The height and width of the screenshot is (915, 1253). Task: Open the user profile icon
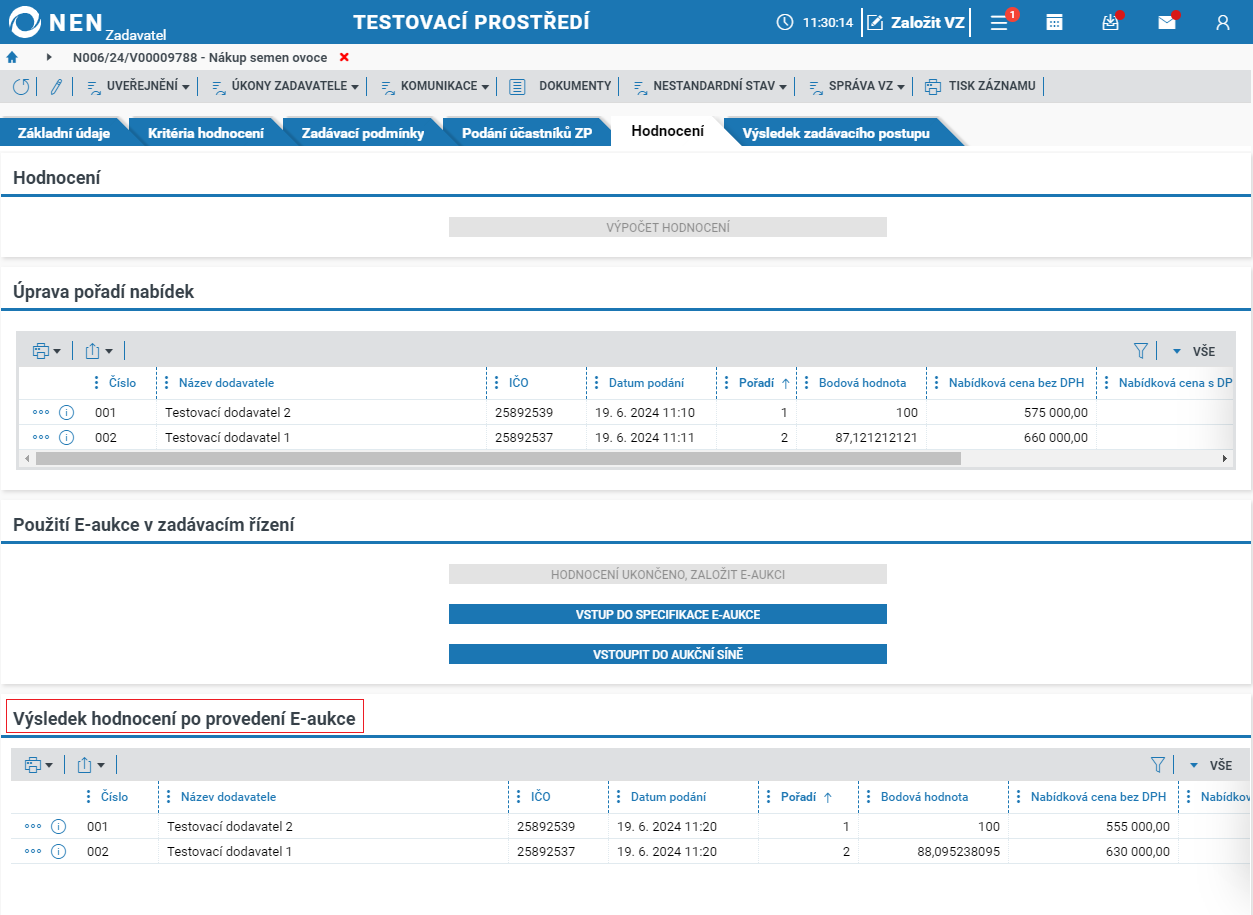[x=1223, y=22]
